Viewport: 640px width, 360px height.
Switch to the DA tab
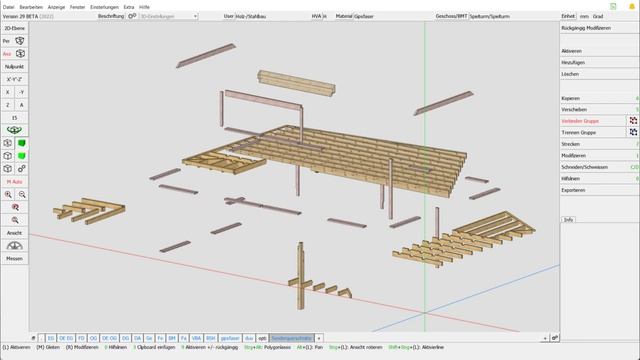(138, 338)
